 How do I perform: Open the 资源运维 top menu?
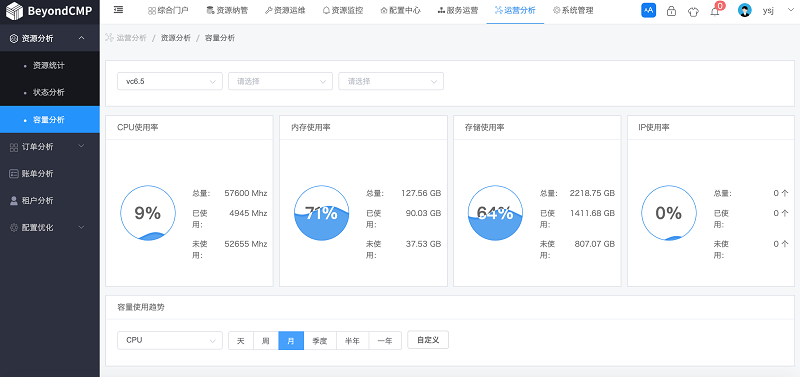point(285,10)
